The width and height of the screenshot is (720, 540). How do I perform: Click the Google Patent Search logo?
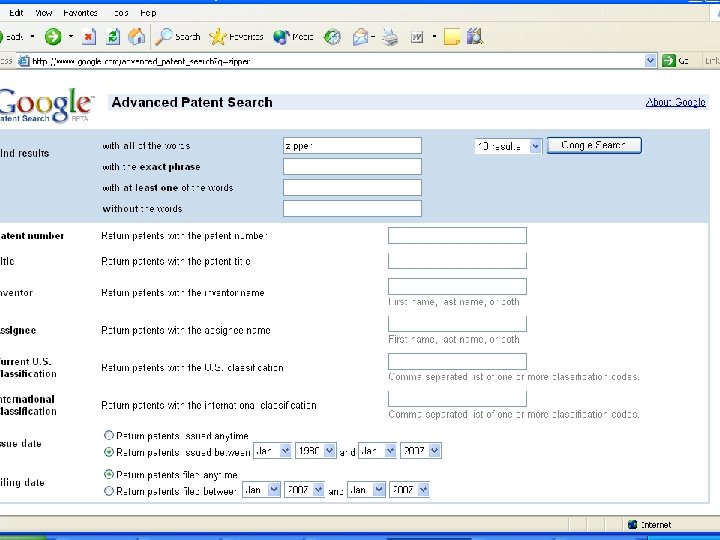[x=46, y=106]
